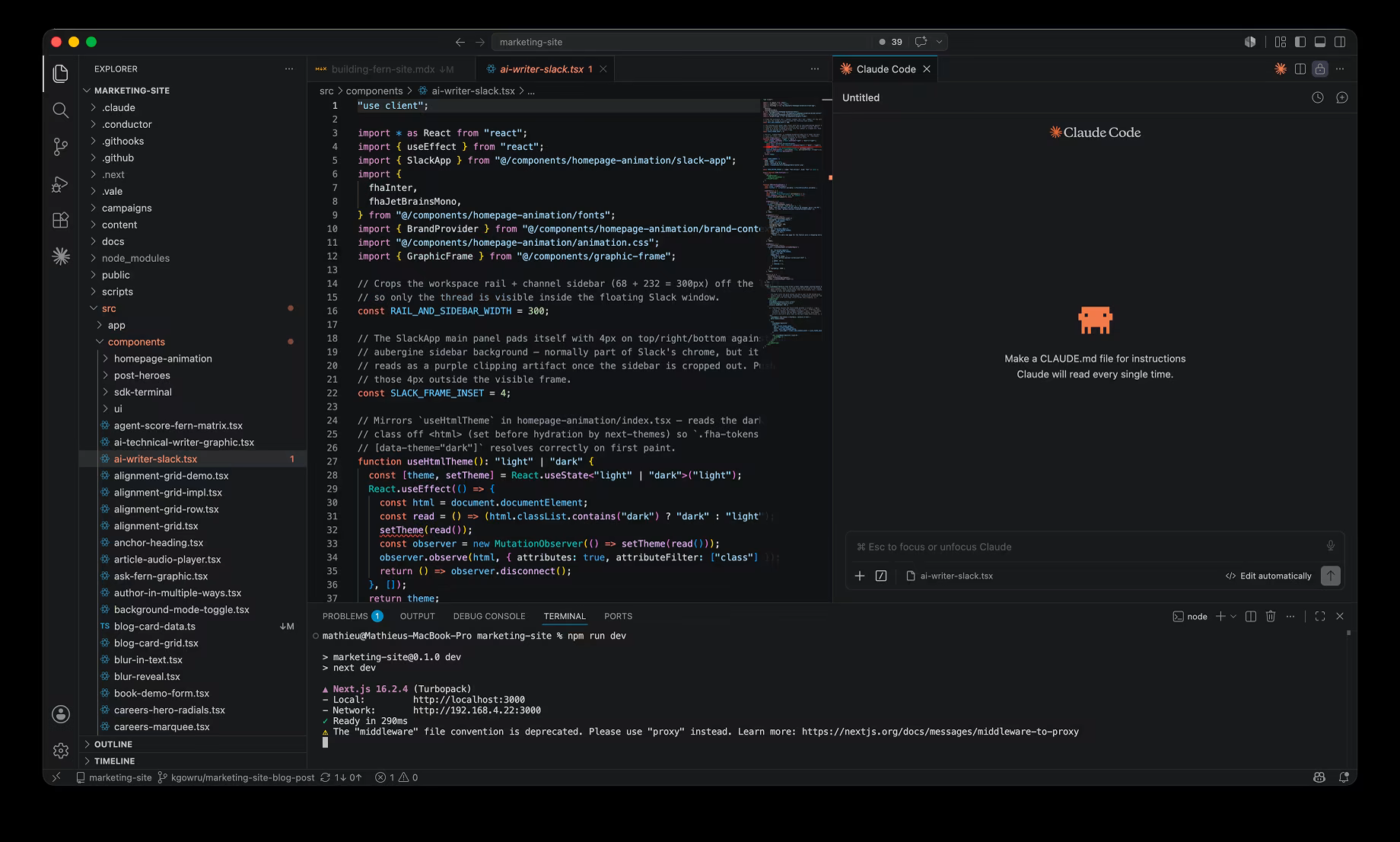Switch to the DEBUG CONSOLE tab
Viewport: 1400px width, 842px height.
point(489,616)
